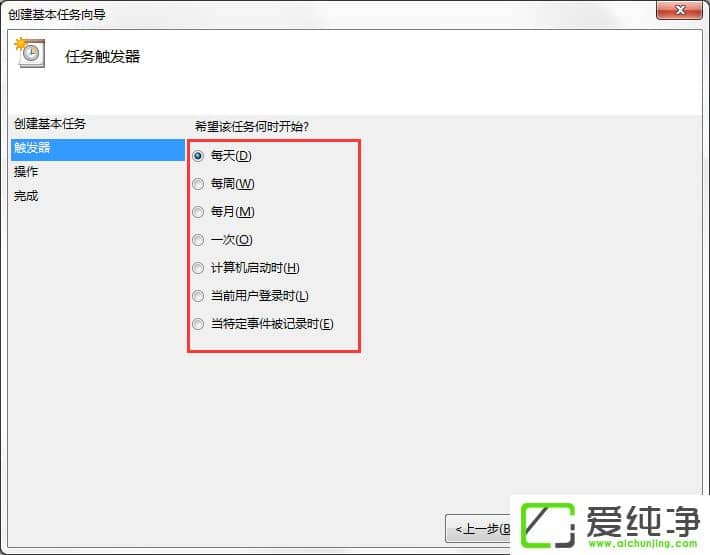
Task: Click the 创建基本任务向导 title bar
Action: 331,14
